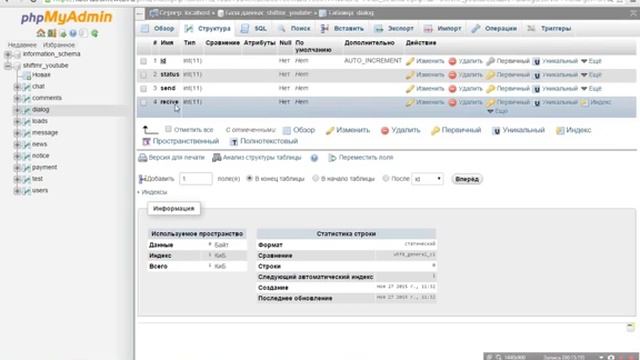This screenshot has width=640, height=360.
Task: Click the chat table icon in sidebar
Action: point(27,87)
